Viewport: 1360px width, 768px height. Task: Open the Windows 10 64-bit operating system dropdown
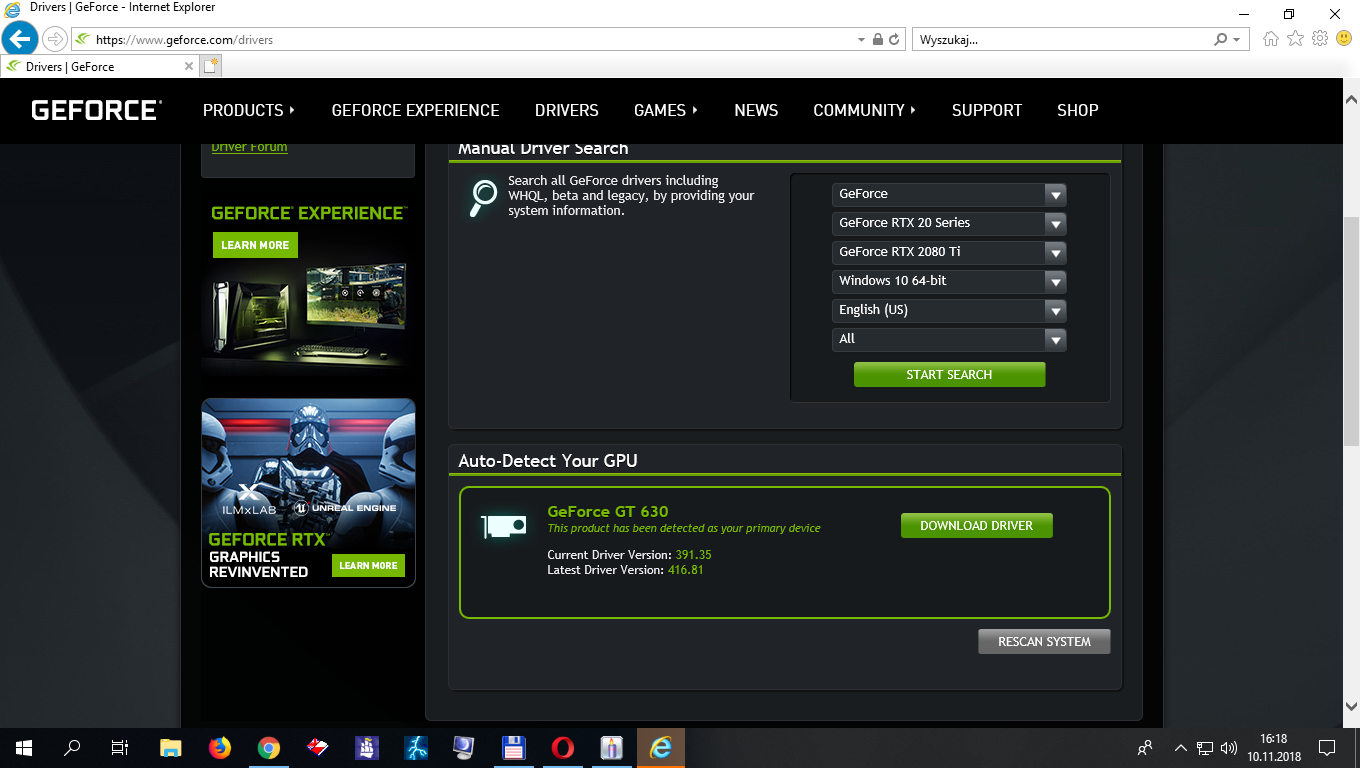tap(949, 282)
